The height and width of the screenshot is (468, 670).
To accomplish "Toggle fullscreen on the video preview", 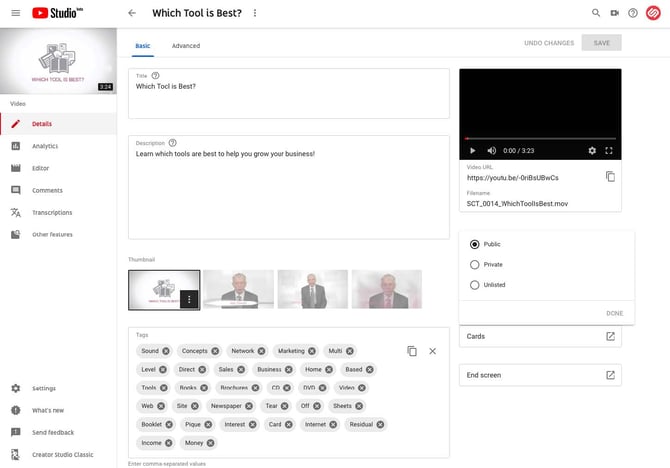I will [x=609, y=151].
